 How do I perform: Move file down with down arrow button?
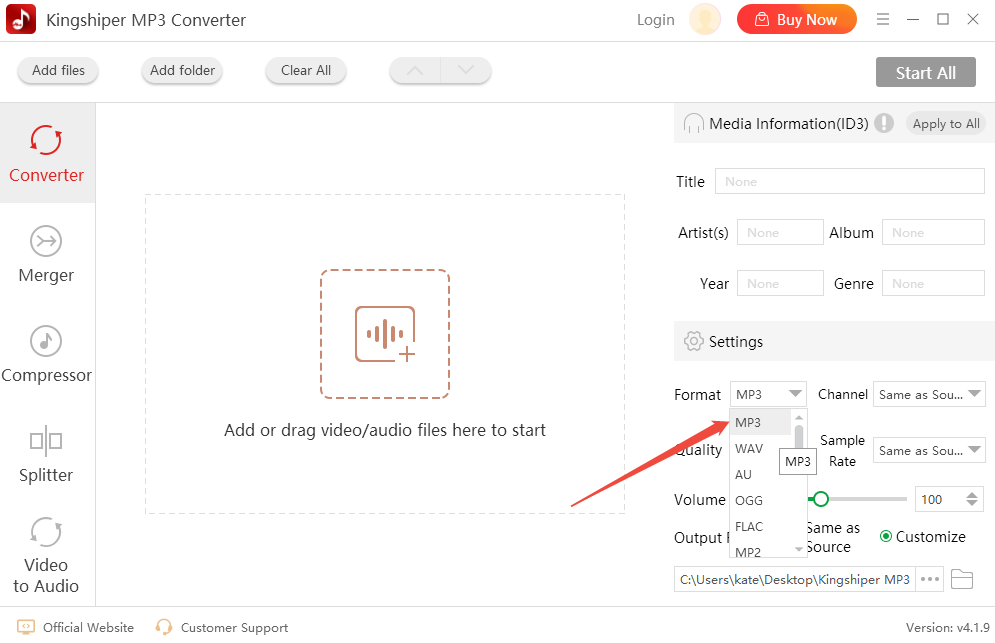tap(466, 70)
